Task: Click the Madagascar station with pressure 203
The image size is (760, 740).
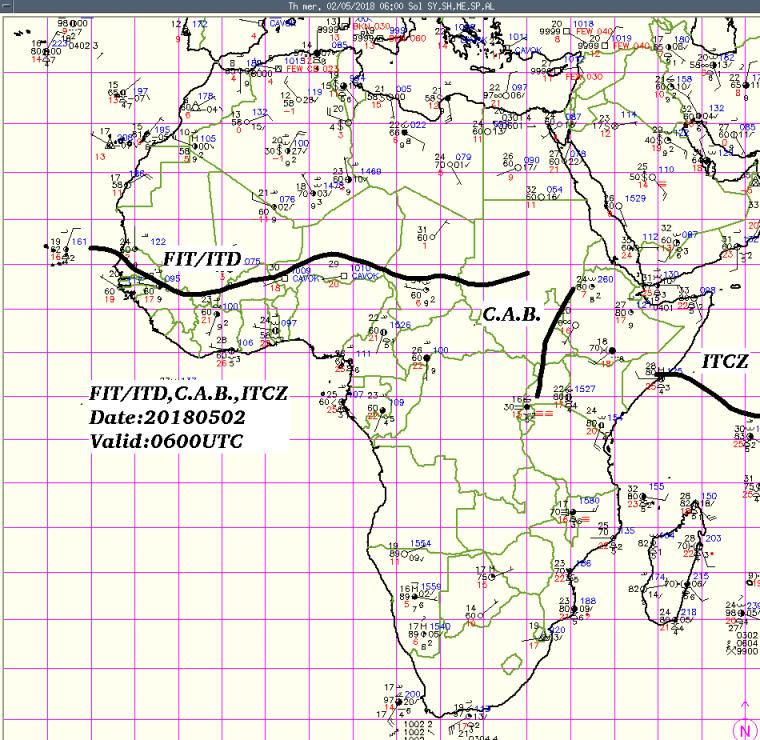Action: pos(700,545)
